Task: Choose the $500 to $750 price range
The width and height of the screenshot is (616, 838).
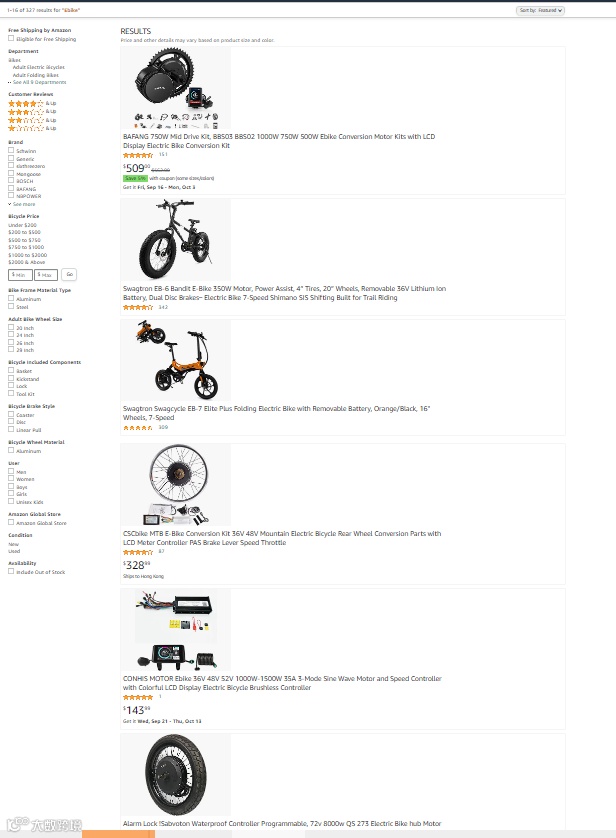Action: 25,240
